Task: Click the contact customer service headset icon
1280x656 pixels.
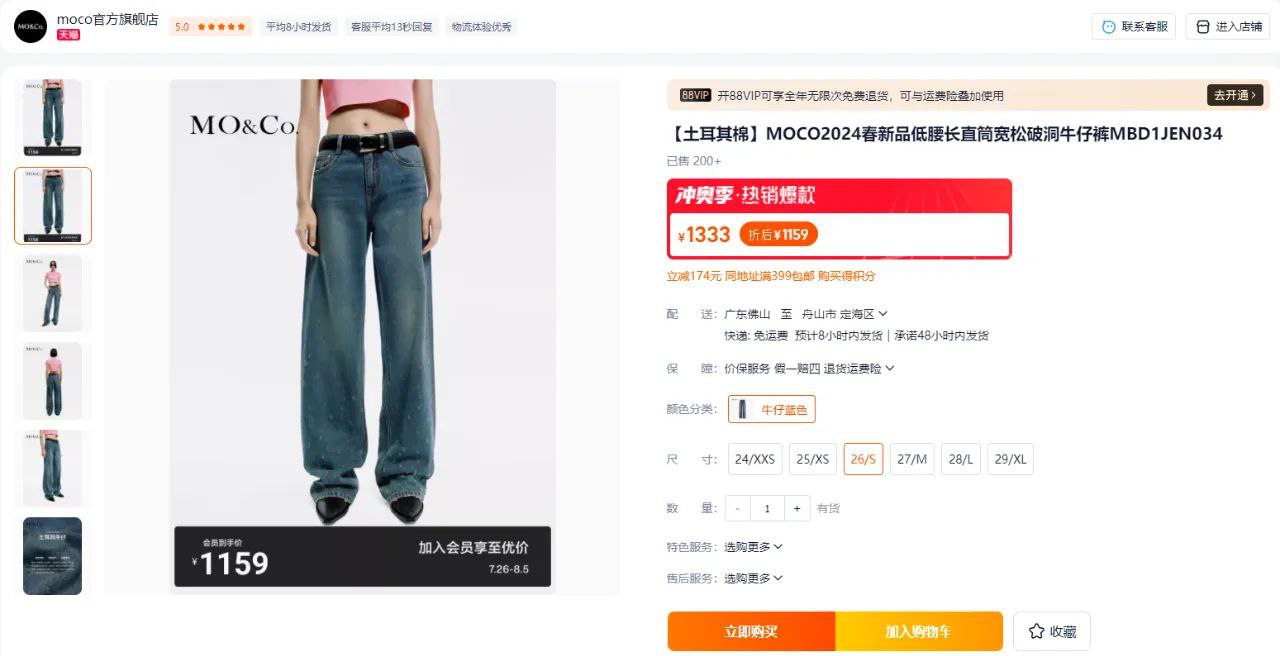Action: click(1108, 27)
